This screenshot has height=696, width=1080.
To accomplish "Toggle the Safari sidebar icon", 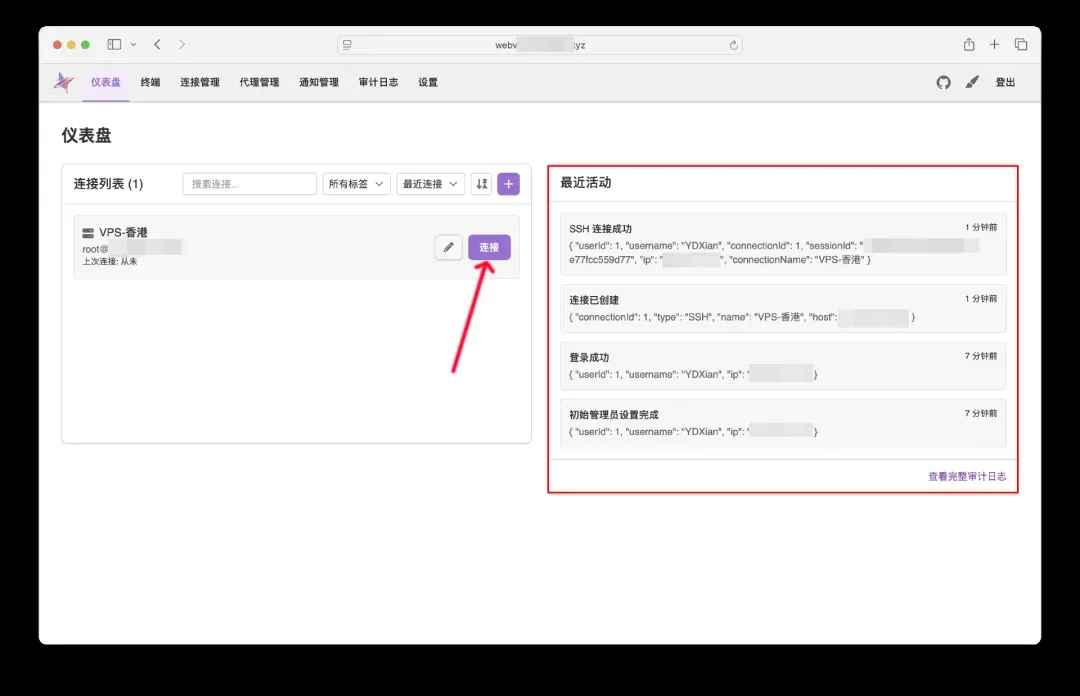I will click(114, 45).
